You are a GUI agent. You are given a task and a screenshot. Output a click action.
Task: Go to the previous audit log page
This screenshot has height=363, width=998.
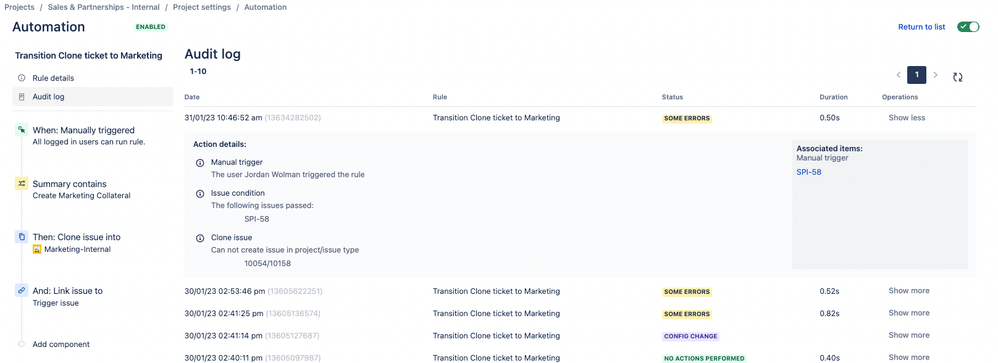coord(899,75)
